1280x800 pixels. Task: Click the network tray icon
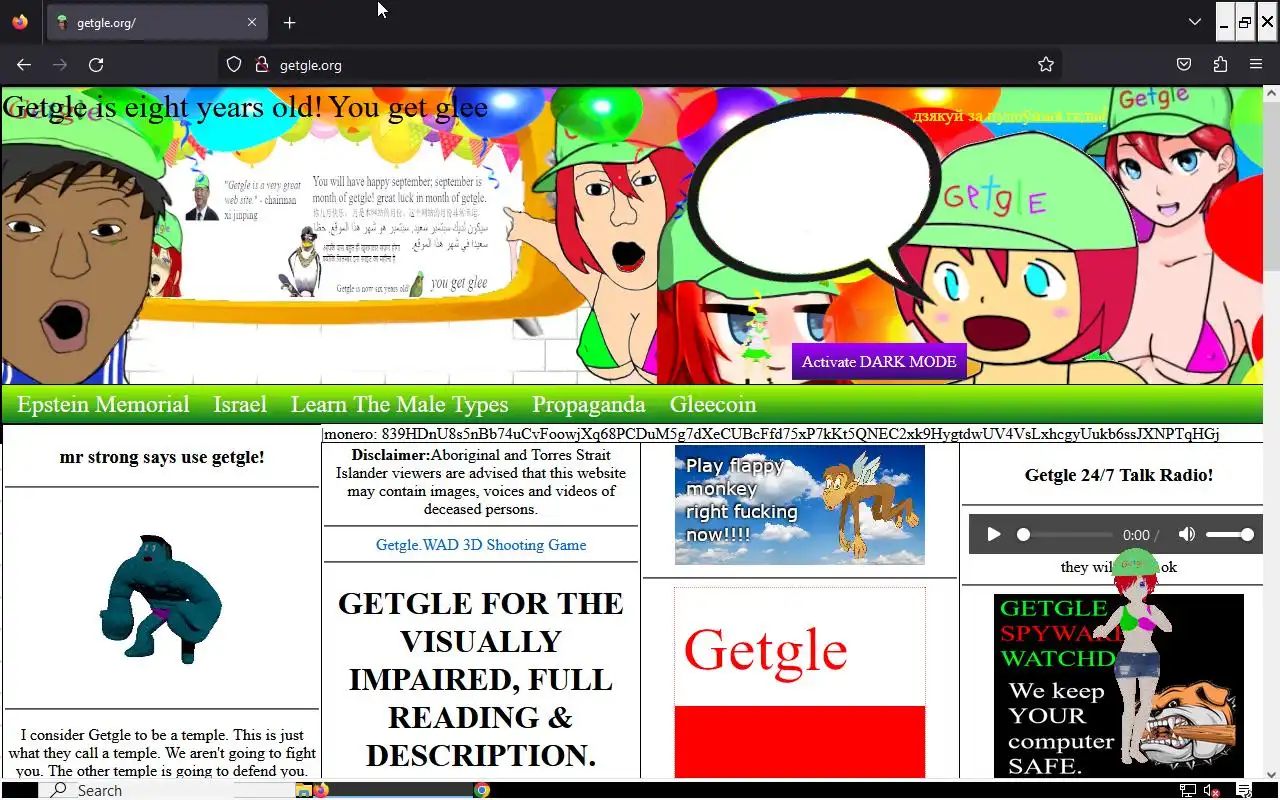coord(1188,790)
